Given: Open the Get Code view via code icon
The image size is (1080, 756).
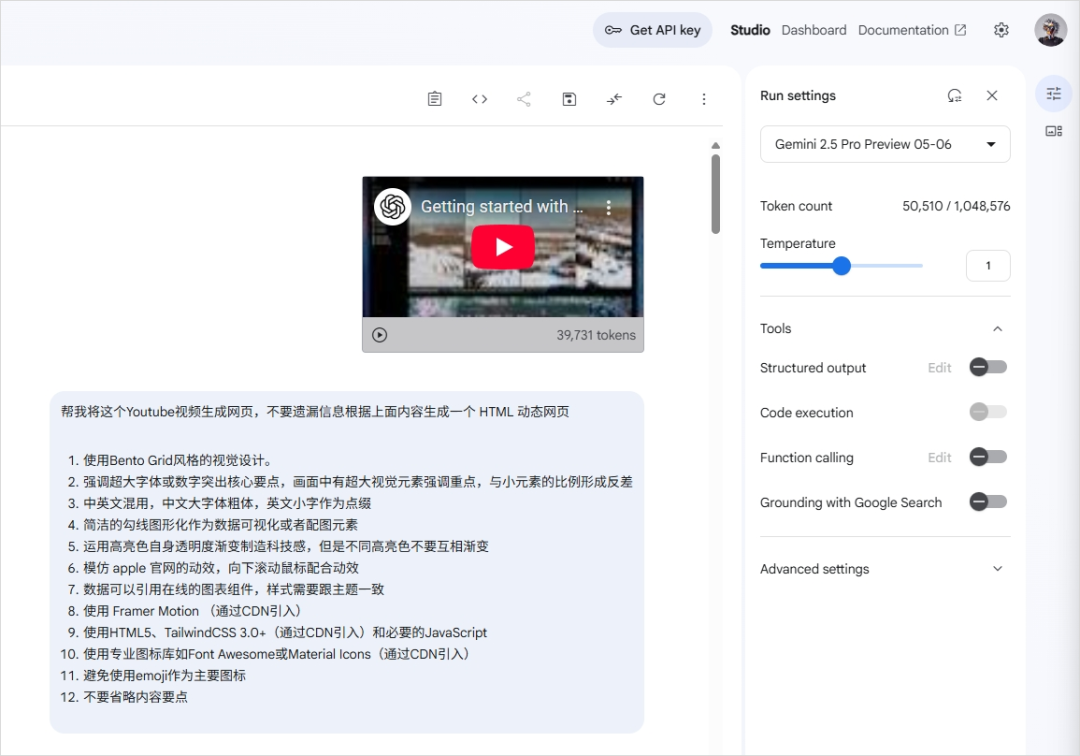Looking at the screenshot, I should pyautogui.click(x=479, y=98).
